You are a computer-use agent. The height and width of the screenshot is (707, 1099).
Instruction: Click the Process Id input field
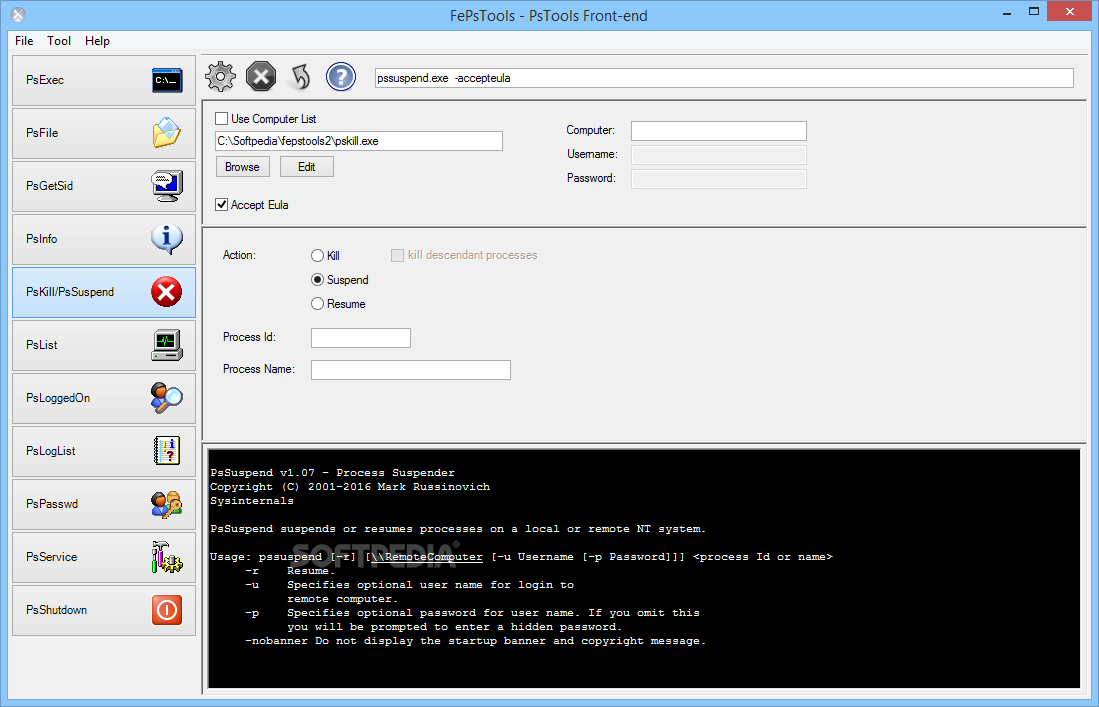[361, 338]
